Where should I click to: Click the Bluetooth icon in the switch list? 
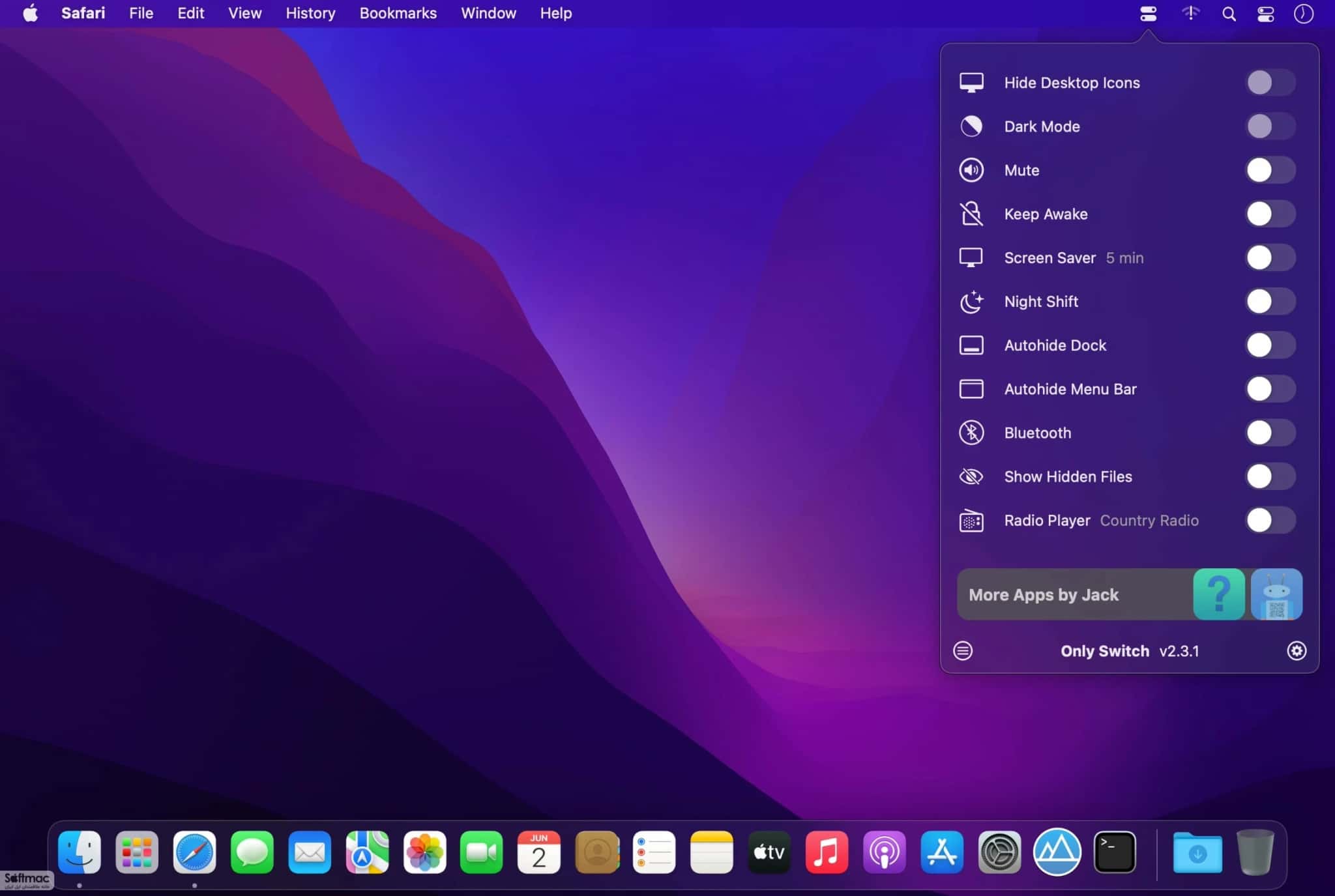[971, 433]
